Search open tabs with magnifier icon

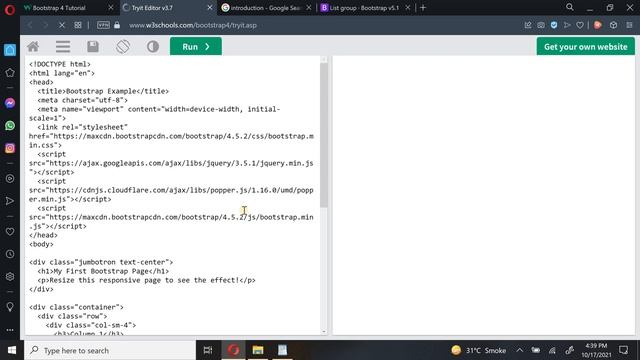(x=570, y=7)
